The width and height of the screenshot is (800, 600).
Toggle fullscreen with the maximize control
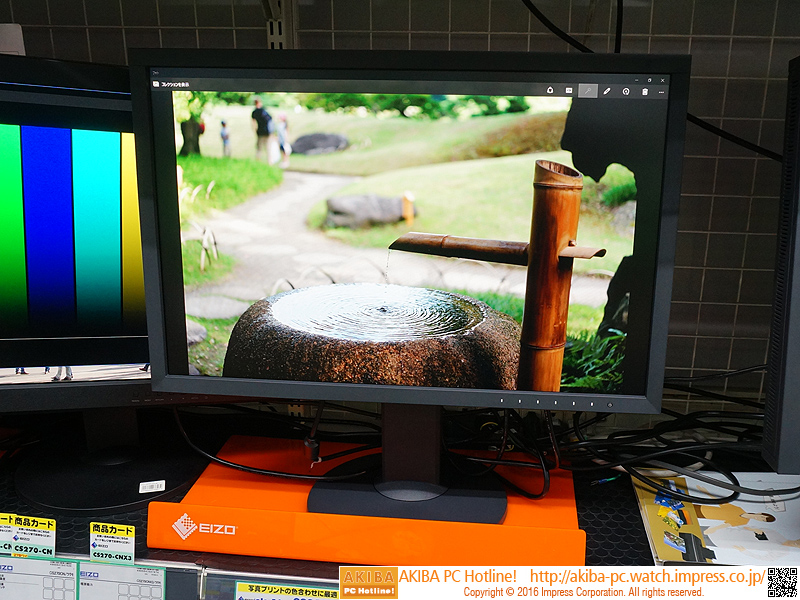[648, 79]
